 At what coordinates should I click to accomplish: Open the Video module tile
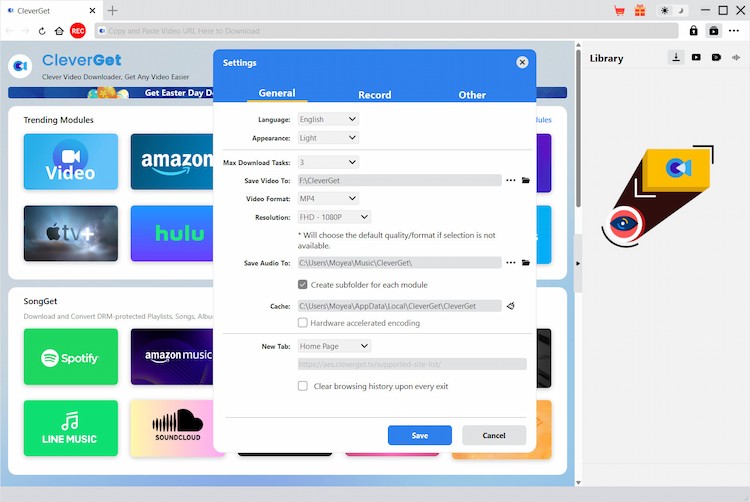(71, 162)
